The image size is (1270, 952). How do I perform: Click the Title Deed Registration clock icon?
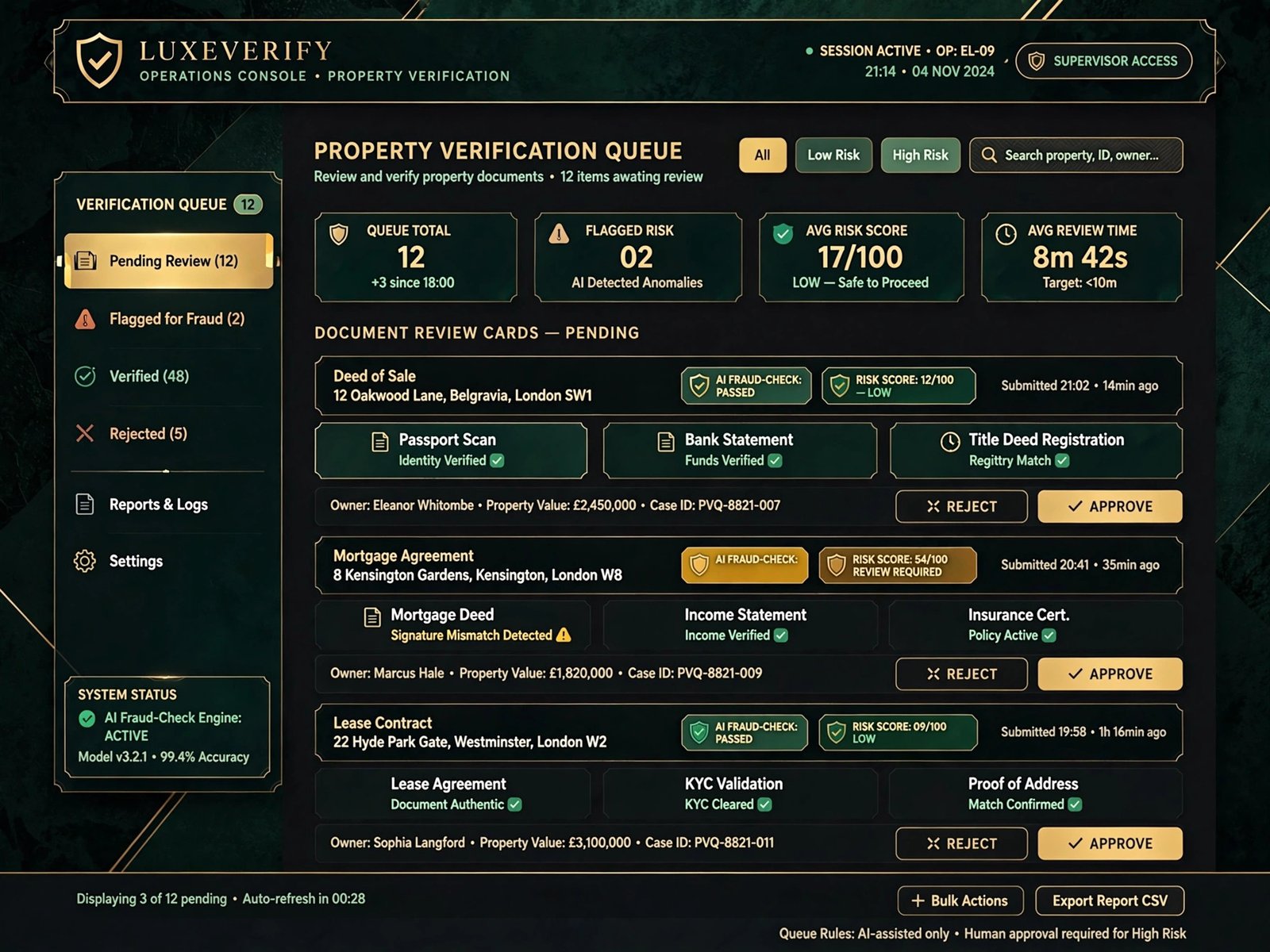pyautogui.click(x=950, y=442)
